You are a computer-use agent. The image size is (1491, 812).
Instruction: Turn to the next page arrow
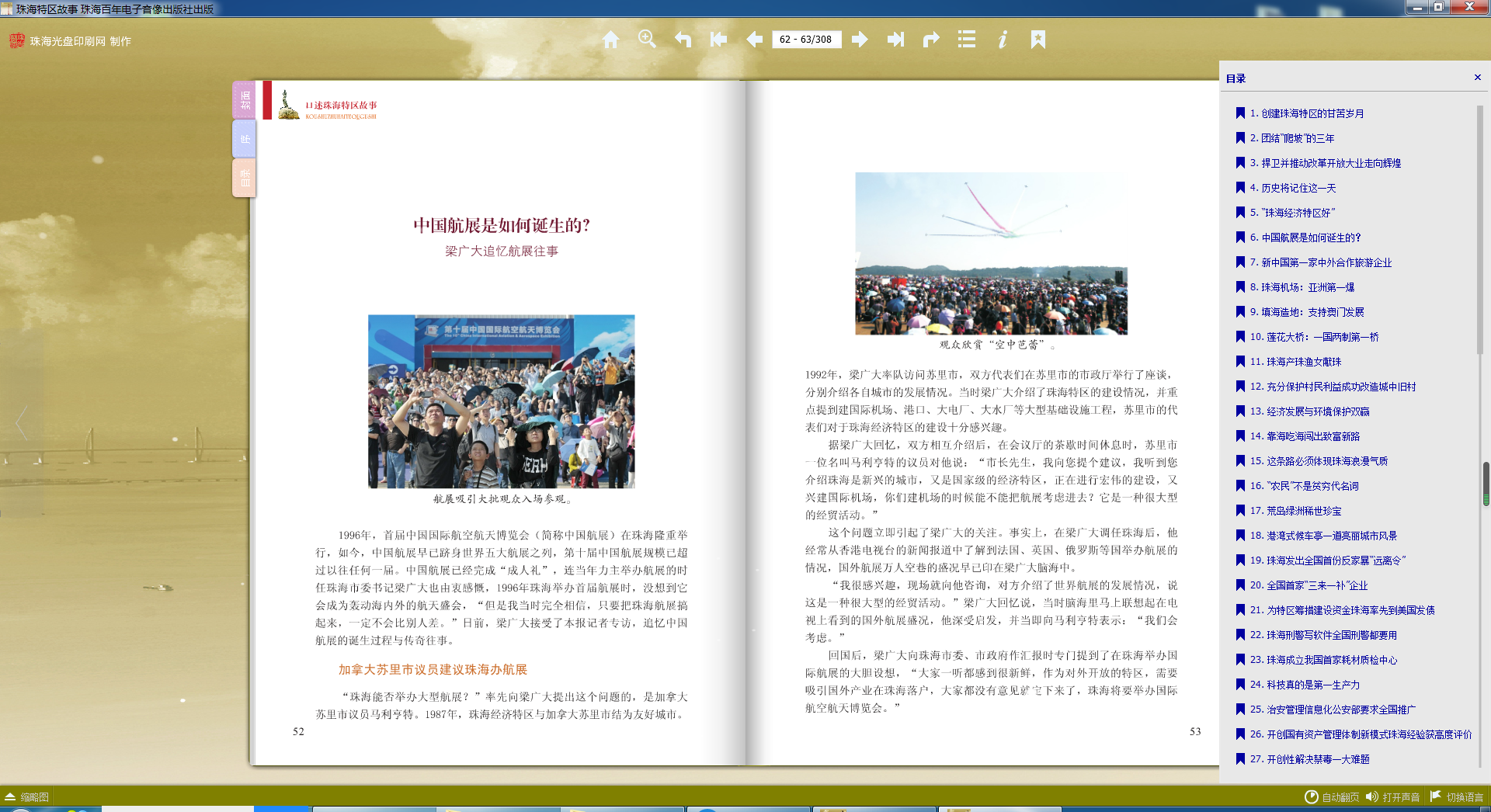click(x=860, y=40)
